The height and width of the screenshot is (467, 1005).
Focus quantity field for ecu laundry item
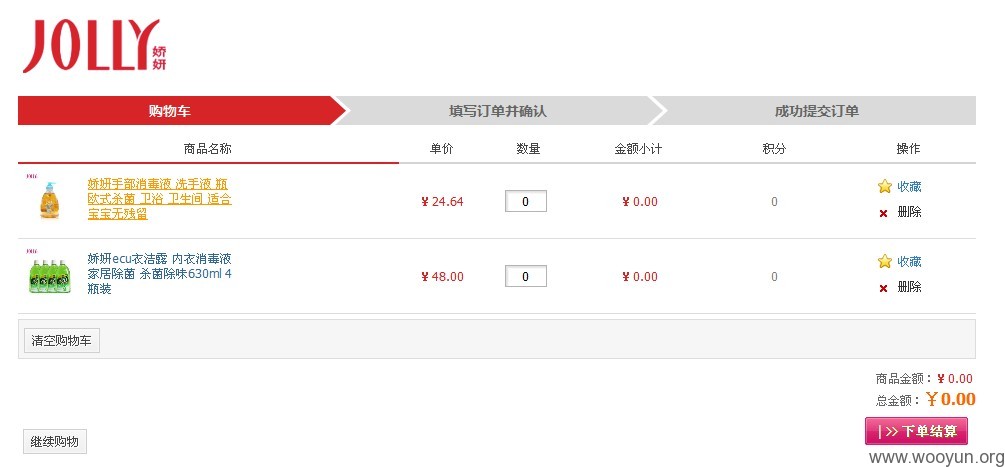tap(526, 276)
